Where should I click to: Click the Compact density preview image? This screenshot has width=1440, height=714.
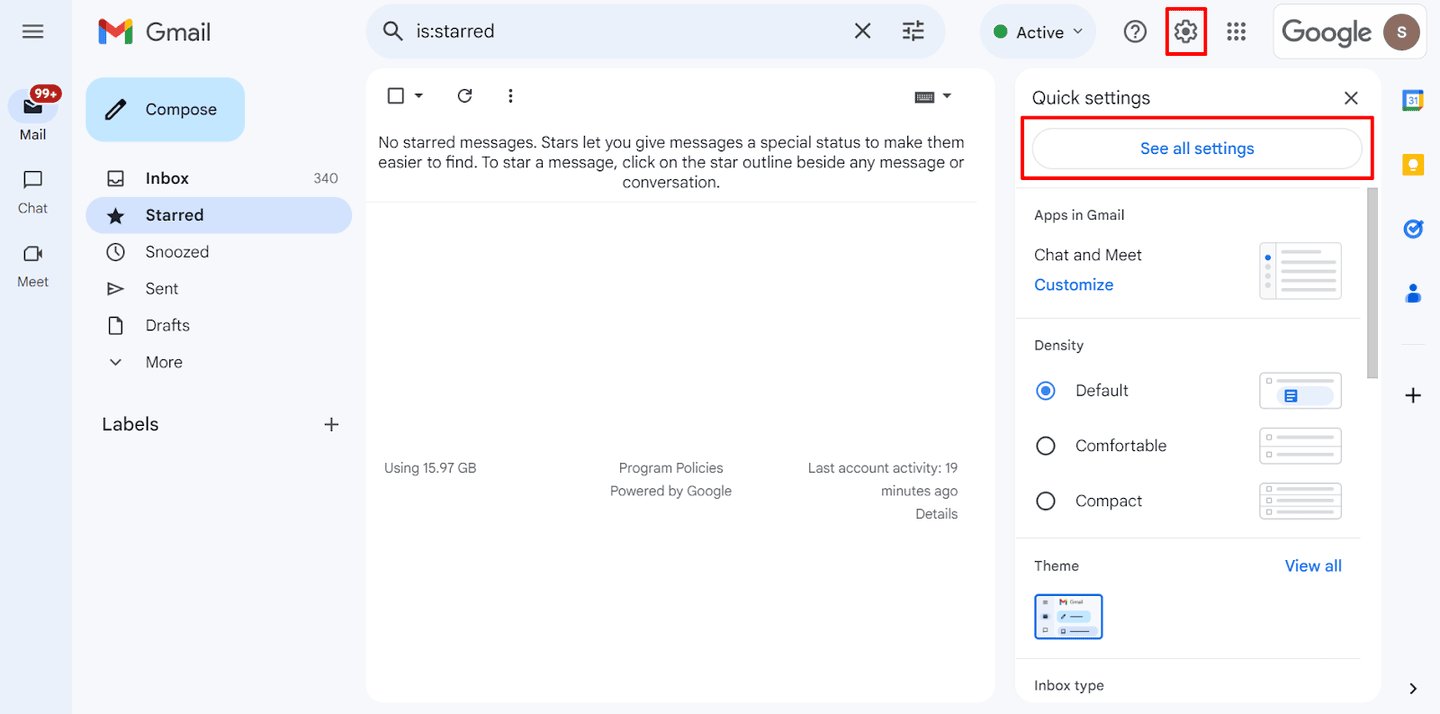point(1300,501)
